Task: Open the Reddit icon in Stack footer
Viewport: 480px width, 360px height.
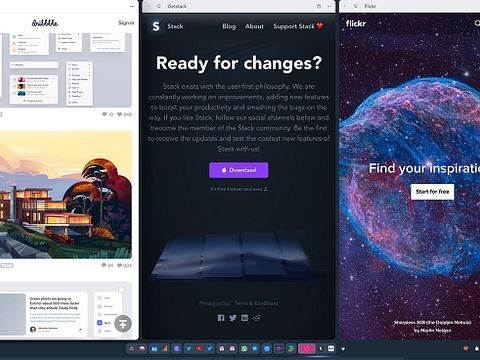Action: (256, 318)
